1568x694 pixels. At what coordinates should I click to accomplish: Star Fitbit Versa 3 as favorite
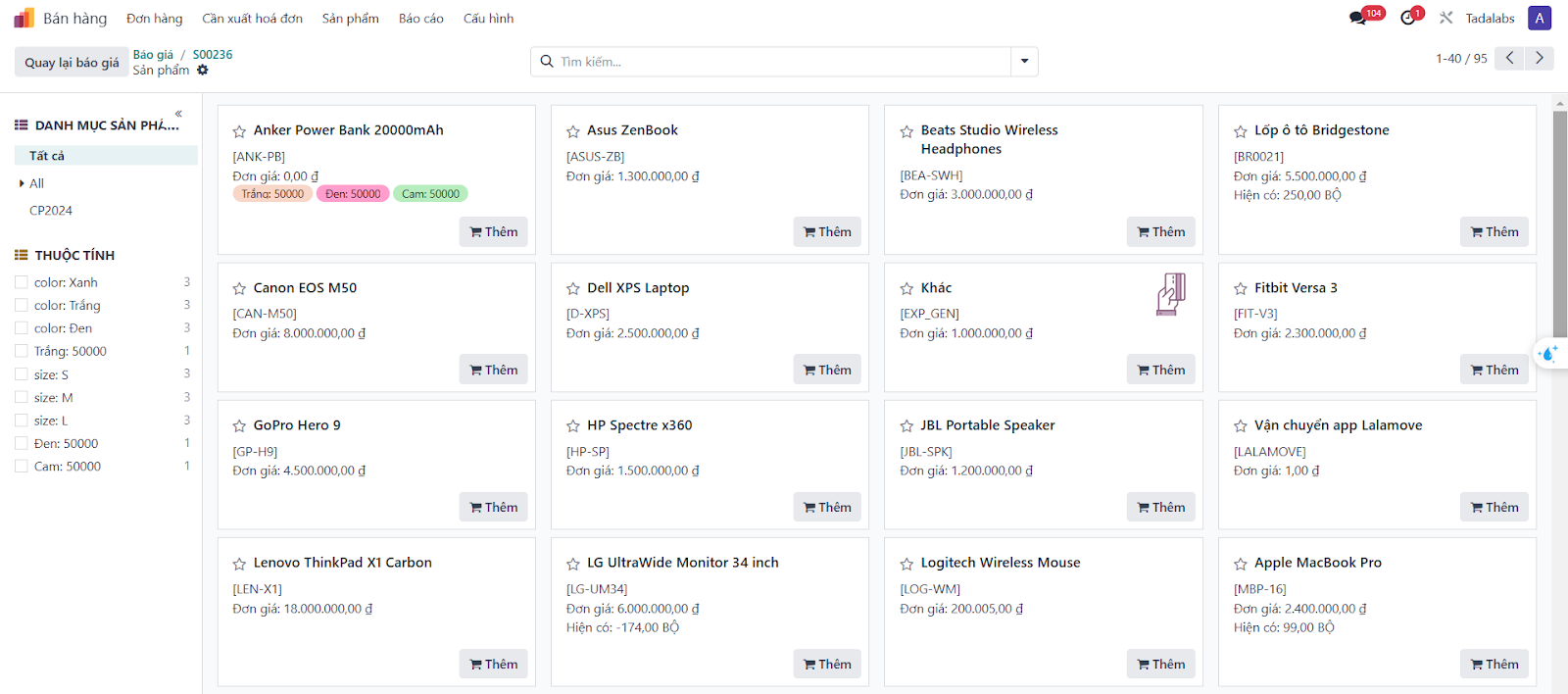click(x=1241, y=288)
